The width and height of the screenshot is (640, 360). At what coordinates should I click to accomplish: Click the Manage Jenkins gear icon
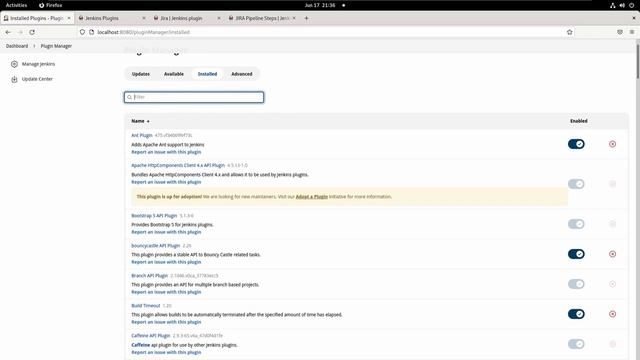tap(14, 64)
